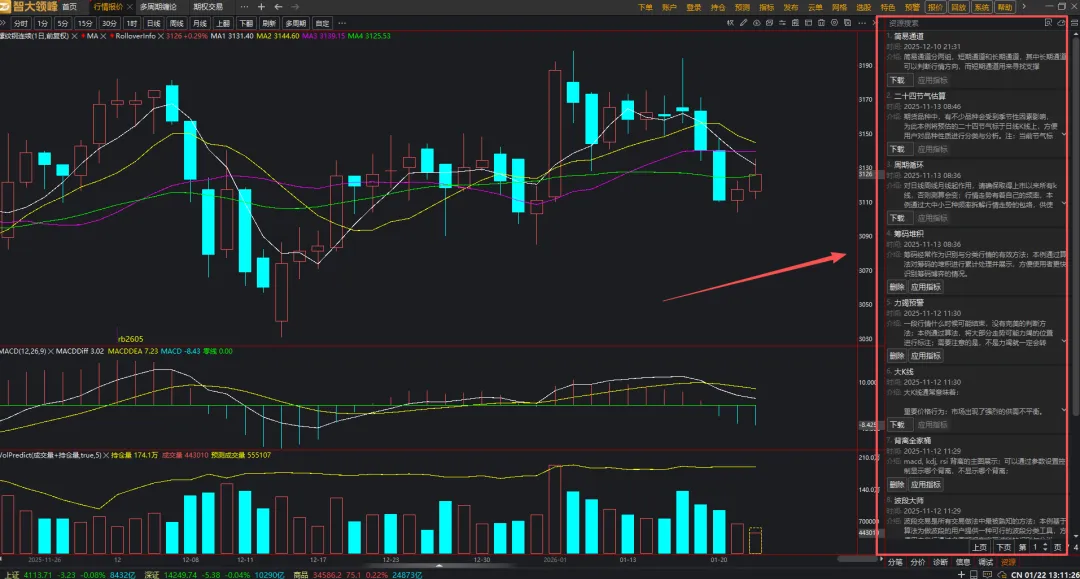Switch to the 资源 bottom tab
The width and height of the screenshot is (1080, 579).
(1008, 562)
